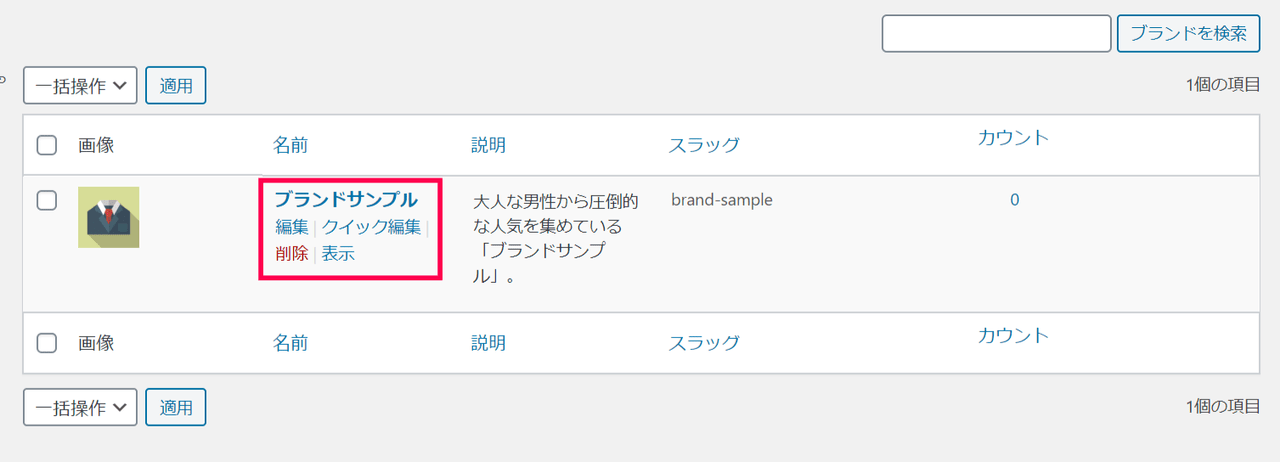Viewport: 1280px width, 462px height.
Task: Tick the checkbox for ブランドサンプル row
Action: [46, 200]
